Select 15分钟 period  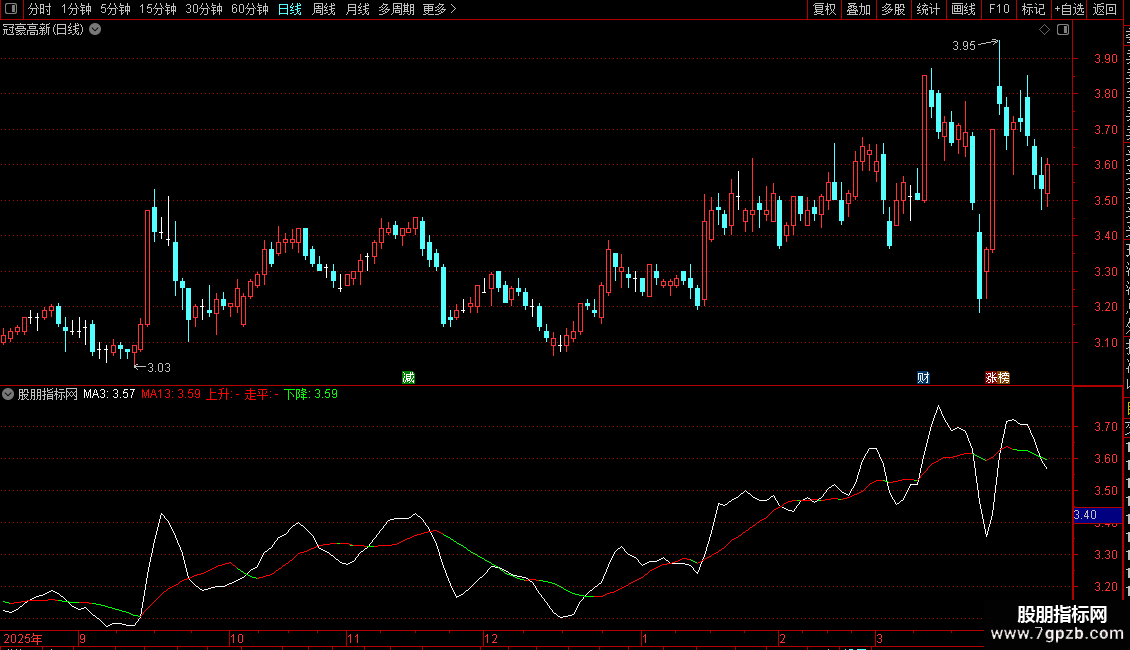click(158, 9)
